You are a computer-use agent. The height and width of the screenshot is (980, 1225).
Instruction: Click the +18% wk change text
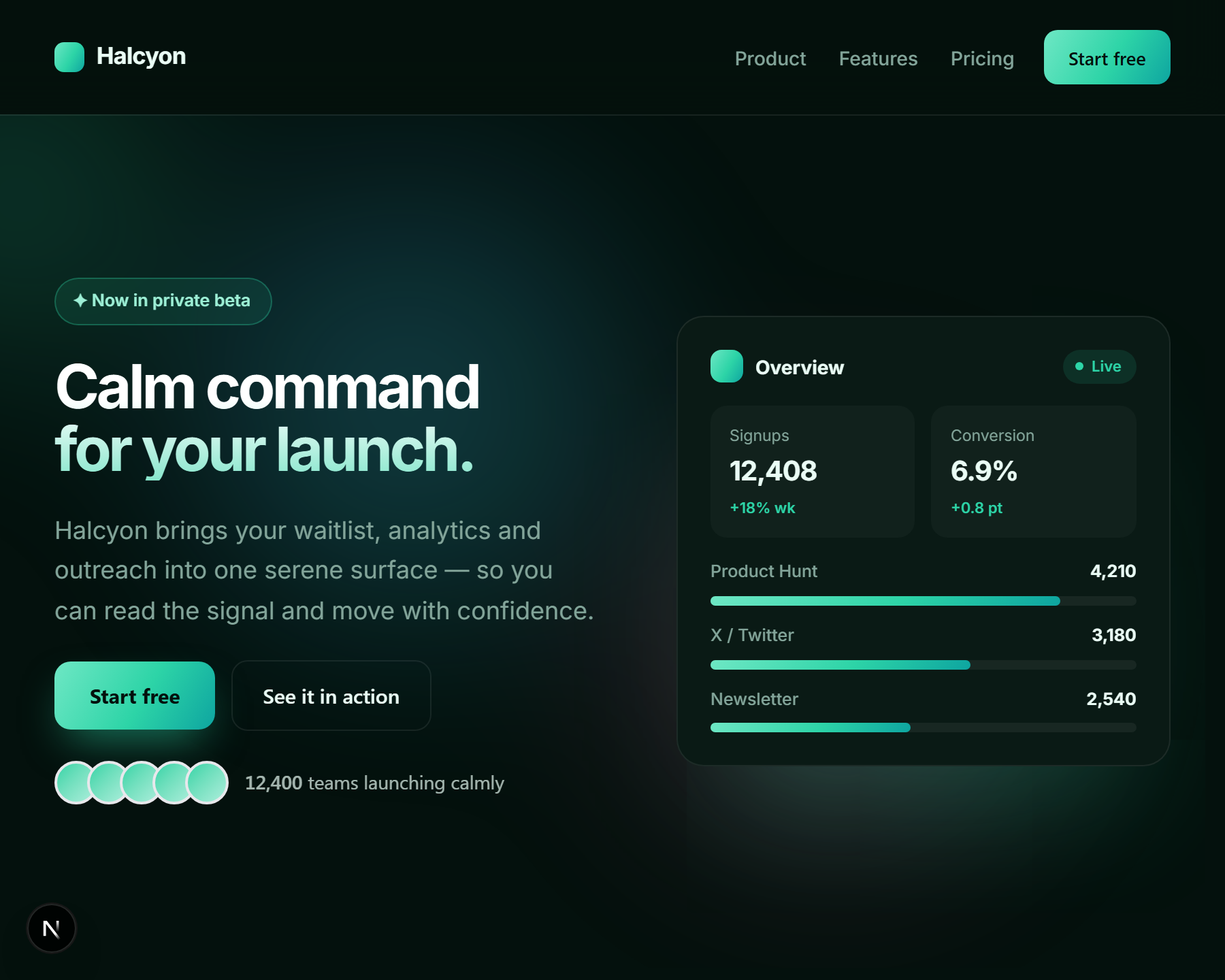pos(762,508)
